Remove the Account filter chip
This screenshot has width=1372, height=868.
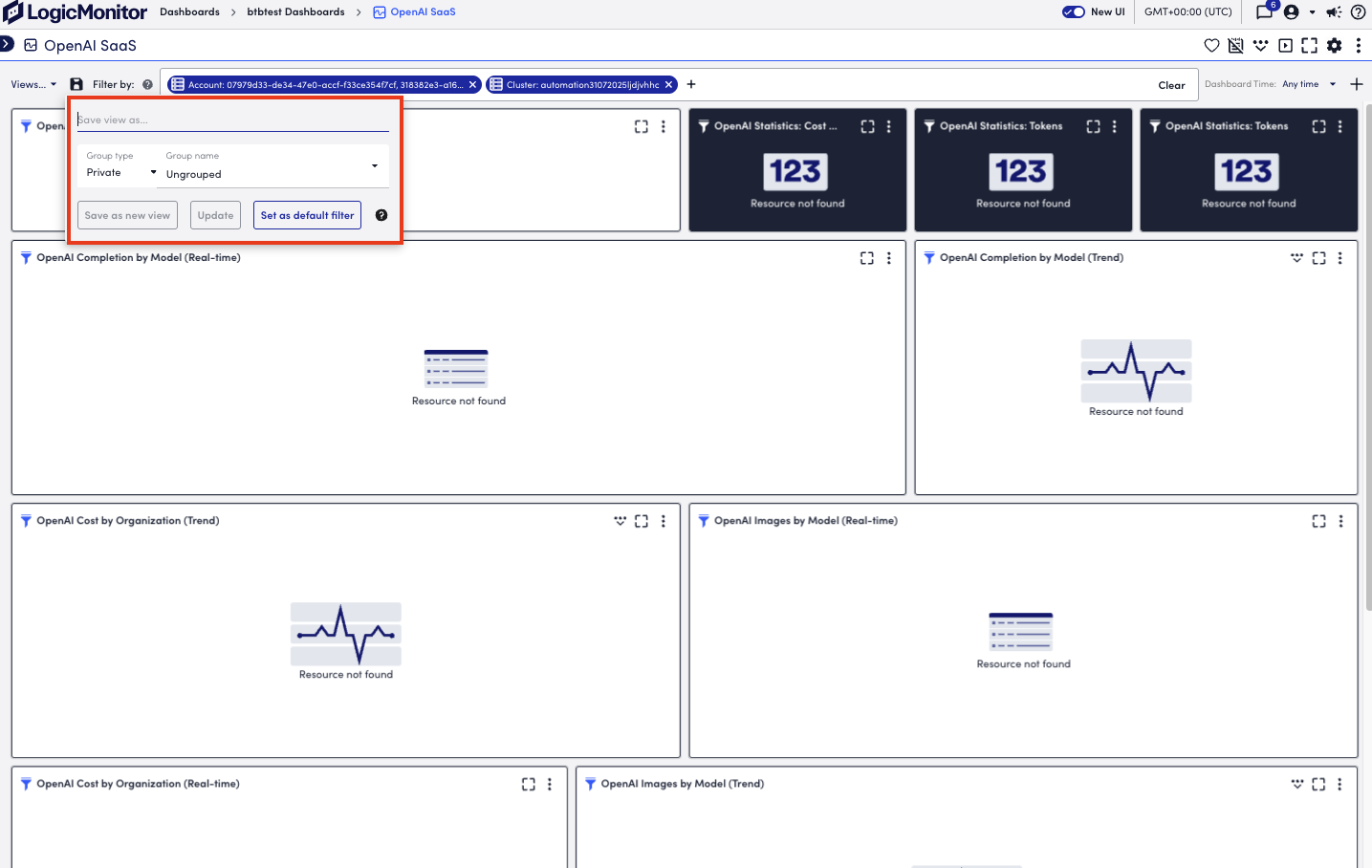click(473, 84)
